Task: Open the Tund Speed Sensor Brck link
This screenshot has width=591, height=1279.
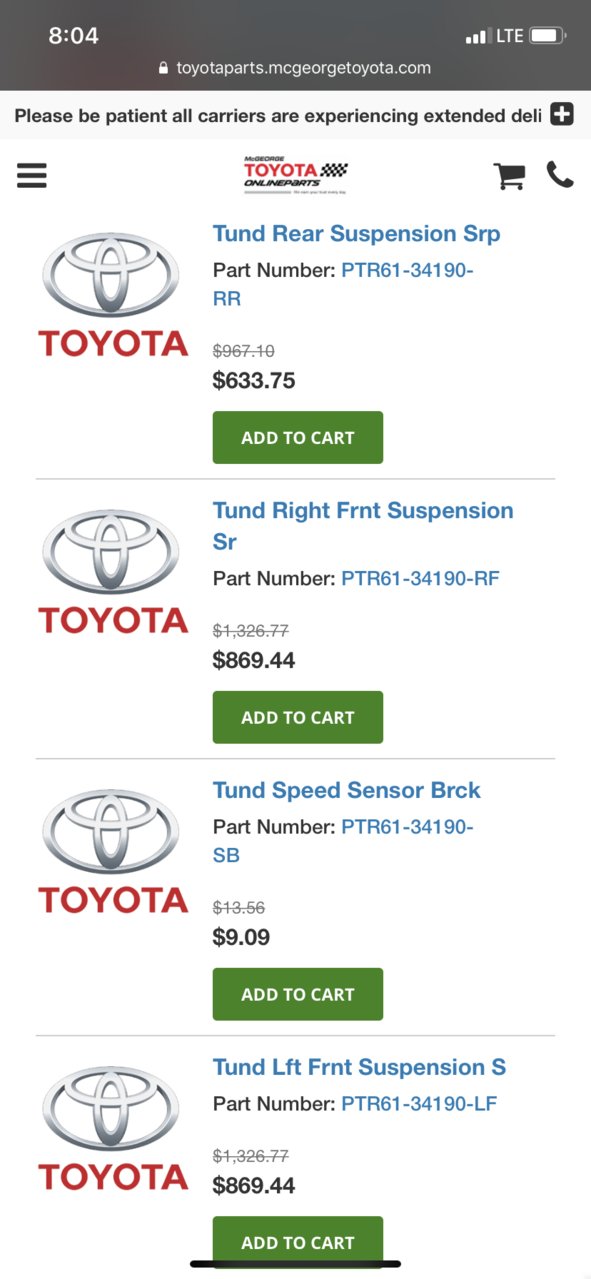Action: [x=347, y=790]
